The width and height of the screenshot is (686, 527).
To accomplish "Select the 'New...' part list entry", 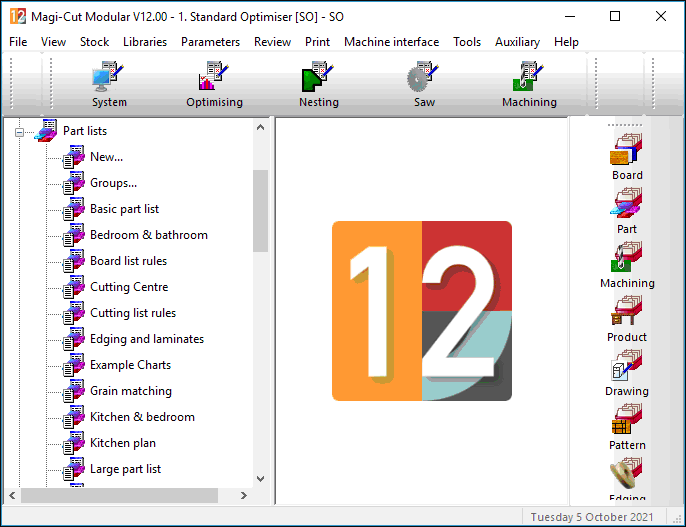I will coord(106,157).
